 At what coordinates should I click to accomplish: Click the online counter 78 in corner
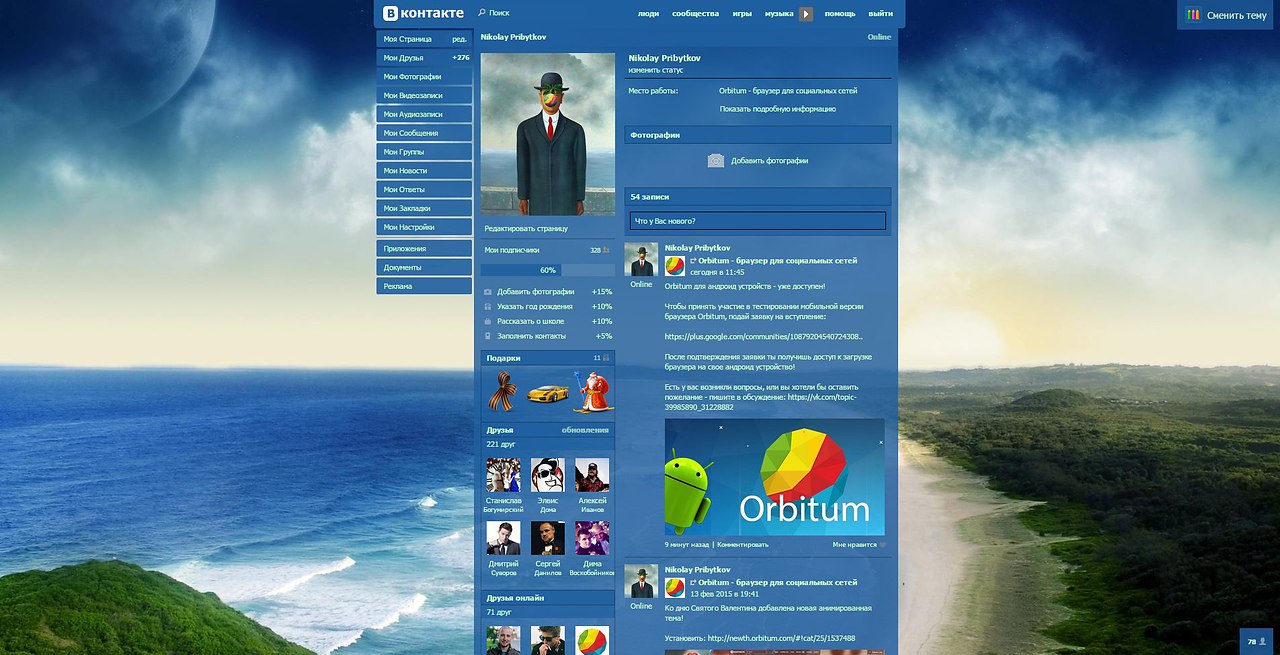[x=1256, y=641]
